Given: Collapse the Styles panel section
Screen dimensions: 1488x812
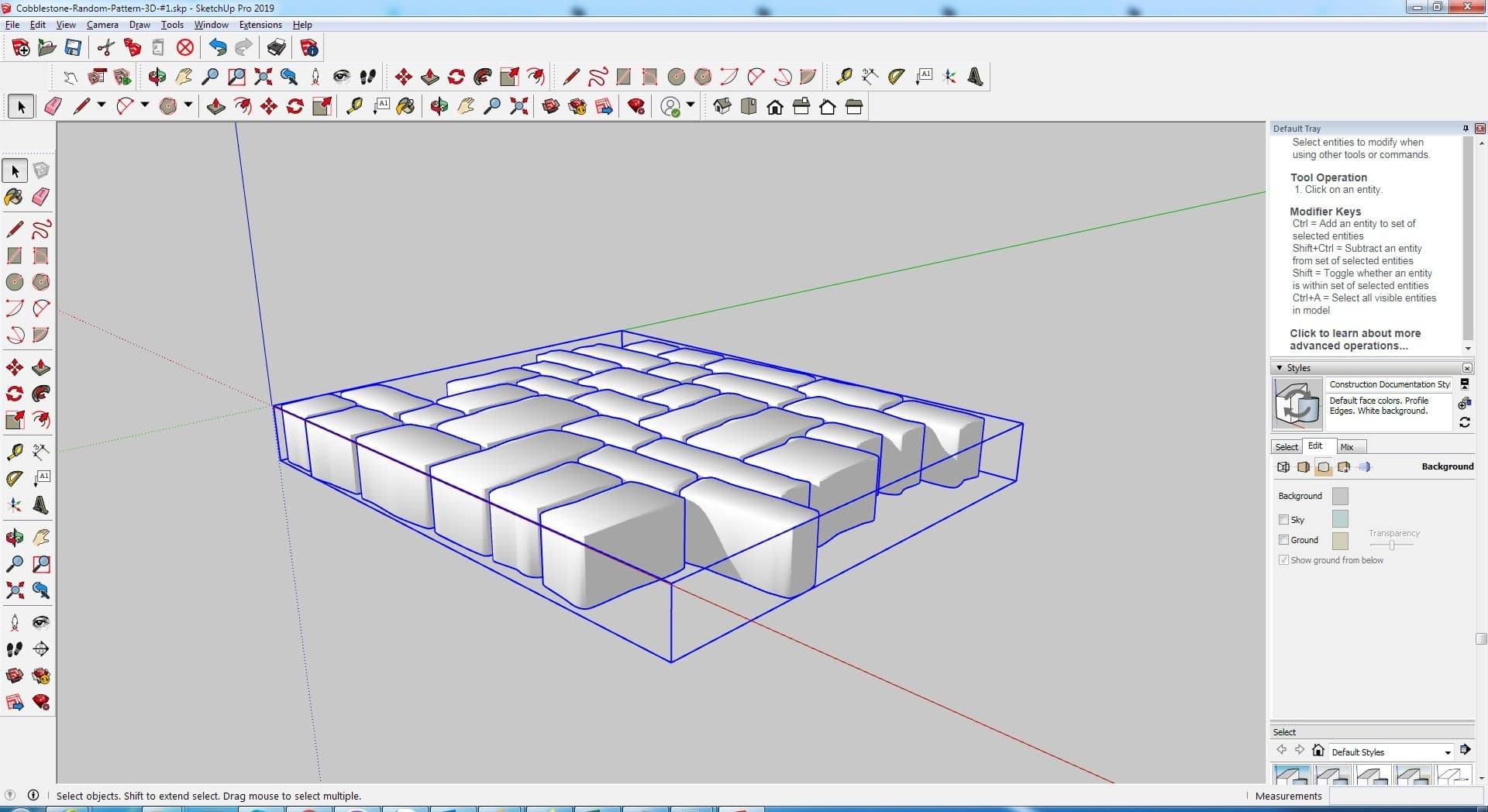Looking at the screenshot, I should [x=1280, y=368].
